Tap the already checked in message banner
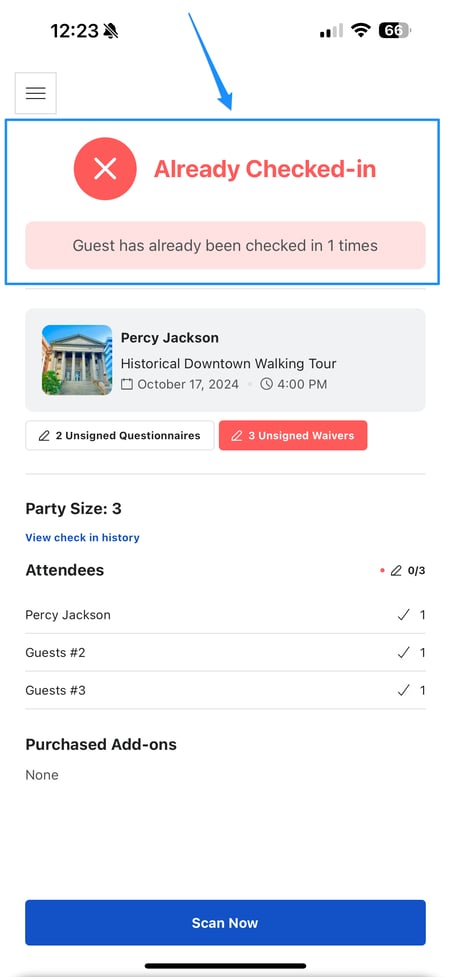The width and height of the screenshot is (451, 977). pos(225,245)
